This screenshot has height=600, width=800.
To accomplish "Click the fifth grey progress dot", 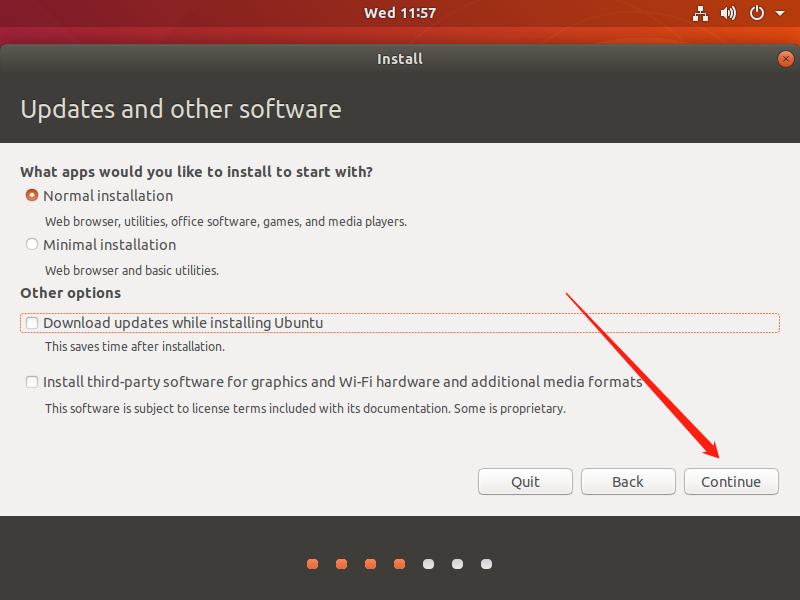I will coord(428,564).
